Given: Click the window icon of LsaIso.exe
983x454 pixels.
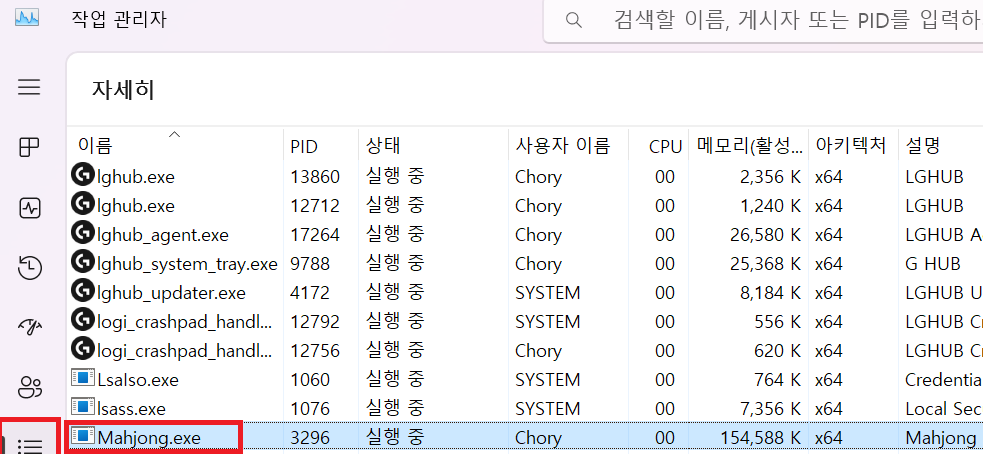Looking at the screenshot, I should coord(83,379).
